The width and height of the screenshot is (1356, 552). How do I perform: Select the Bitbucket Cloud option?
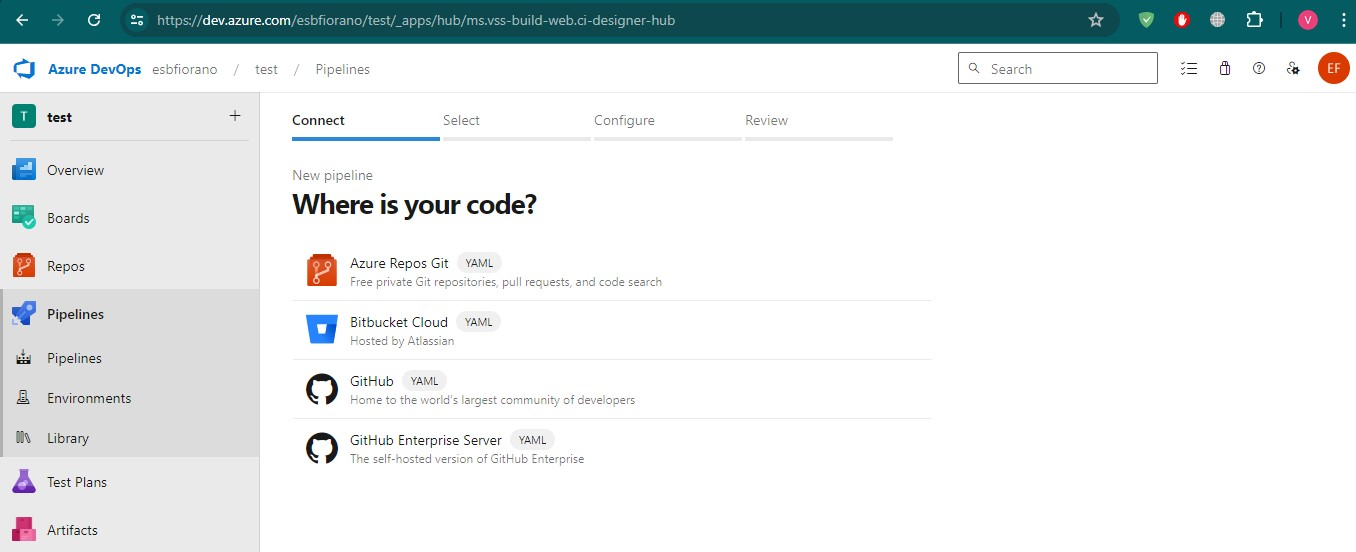click(x=399, y=322)
